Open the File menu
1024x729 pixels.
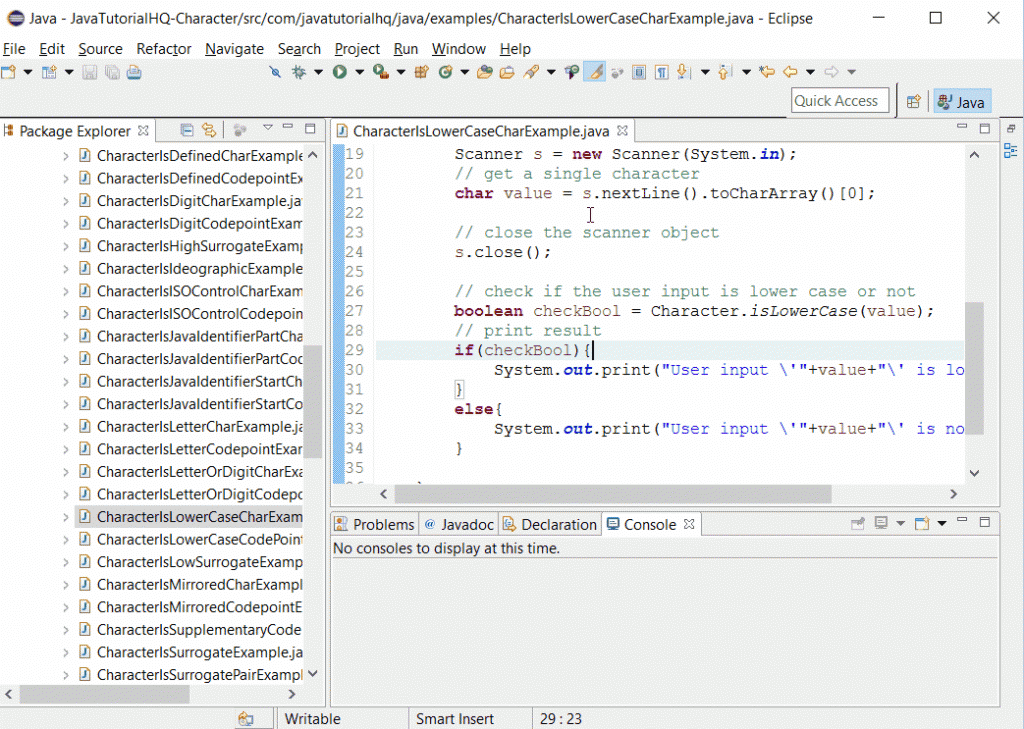14,49
